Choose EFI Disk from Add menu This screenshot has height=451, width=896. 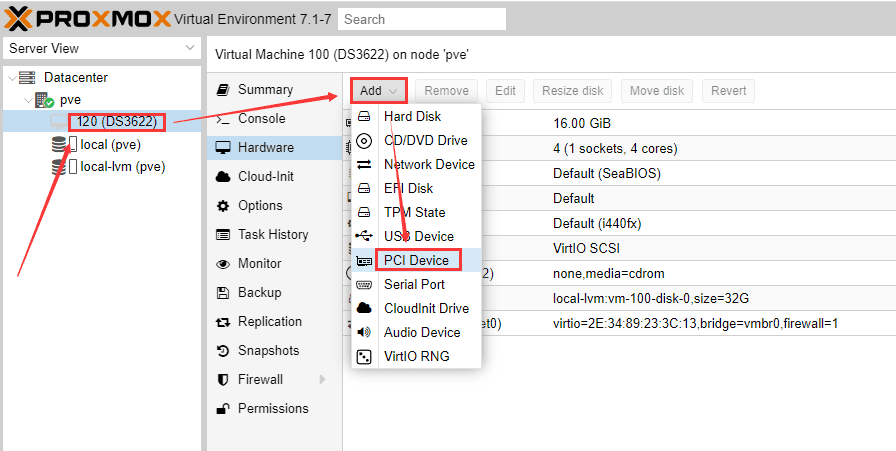417,189
